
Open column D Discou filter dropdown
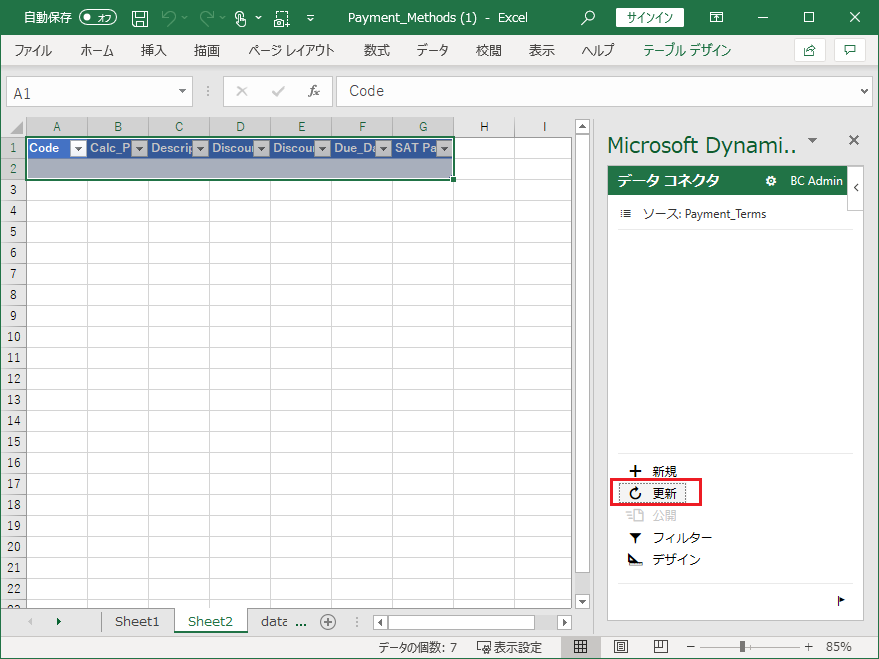point(261,148)
